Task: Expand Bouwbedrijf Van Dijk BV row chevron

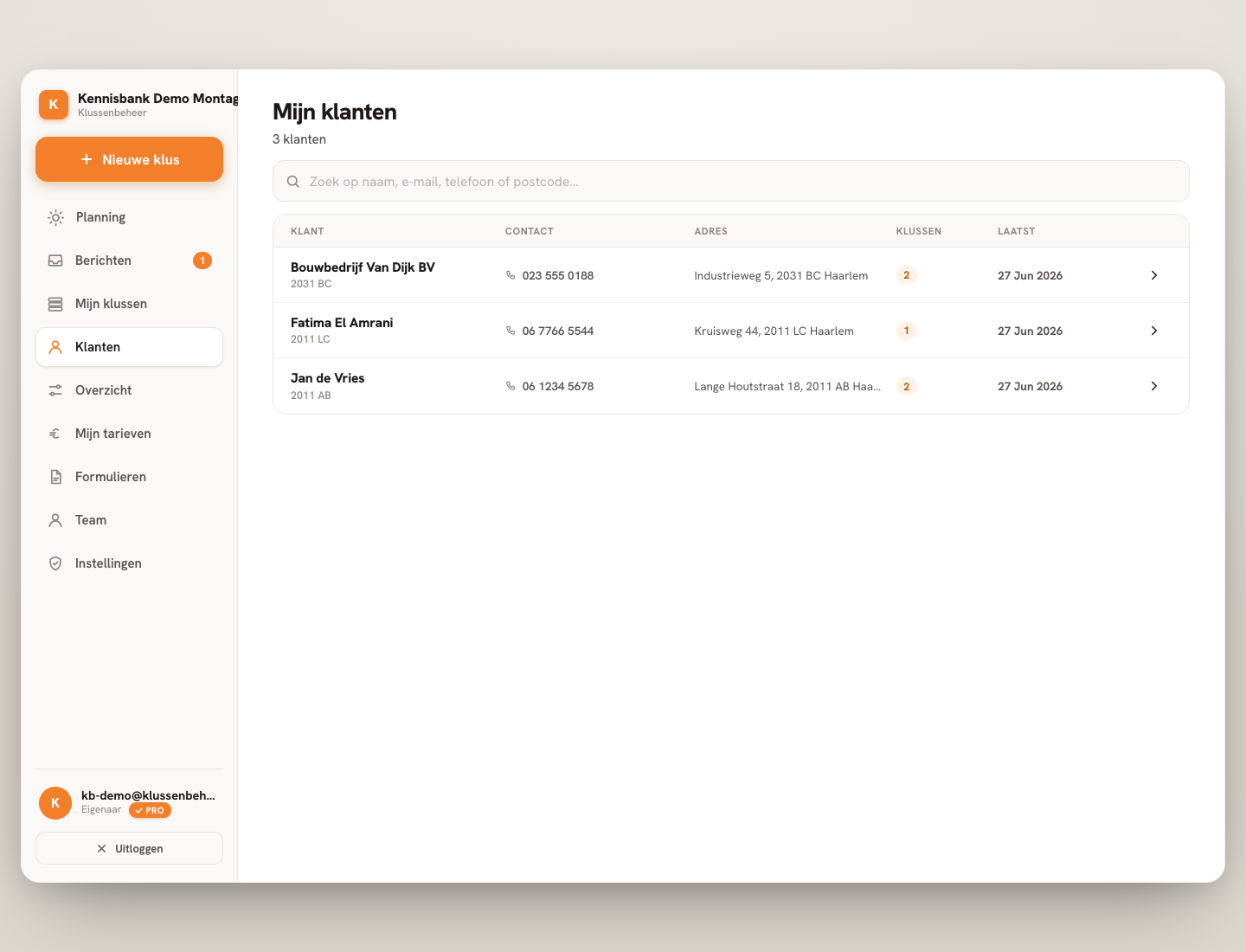Action: [x=1154, y=275]
